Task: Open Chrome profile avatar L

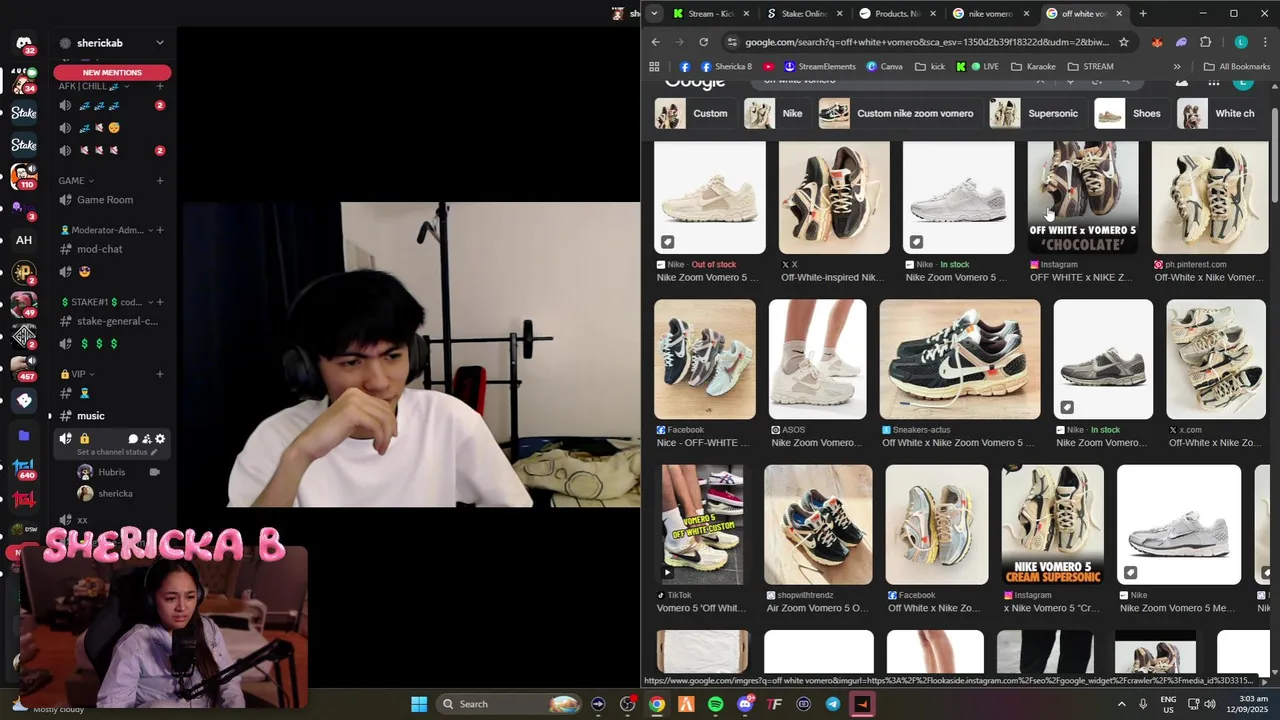Action: (x=1241, y=42)
